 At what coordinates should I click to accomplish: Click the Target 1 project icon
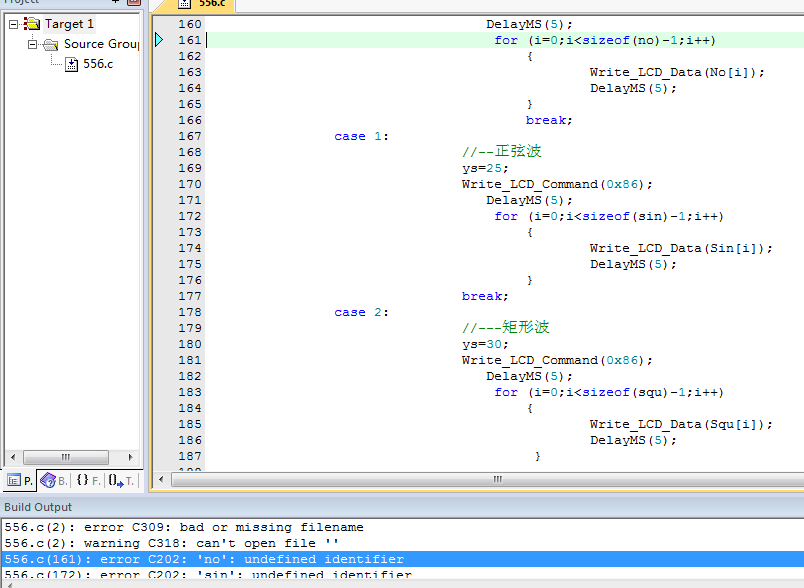click(x=32, y=24)
